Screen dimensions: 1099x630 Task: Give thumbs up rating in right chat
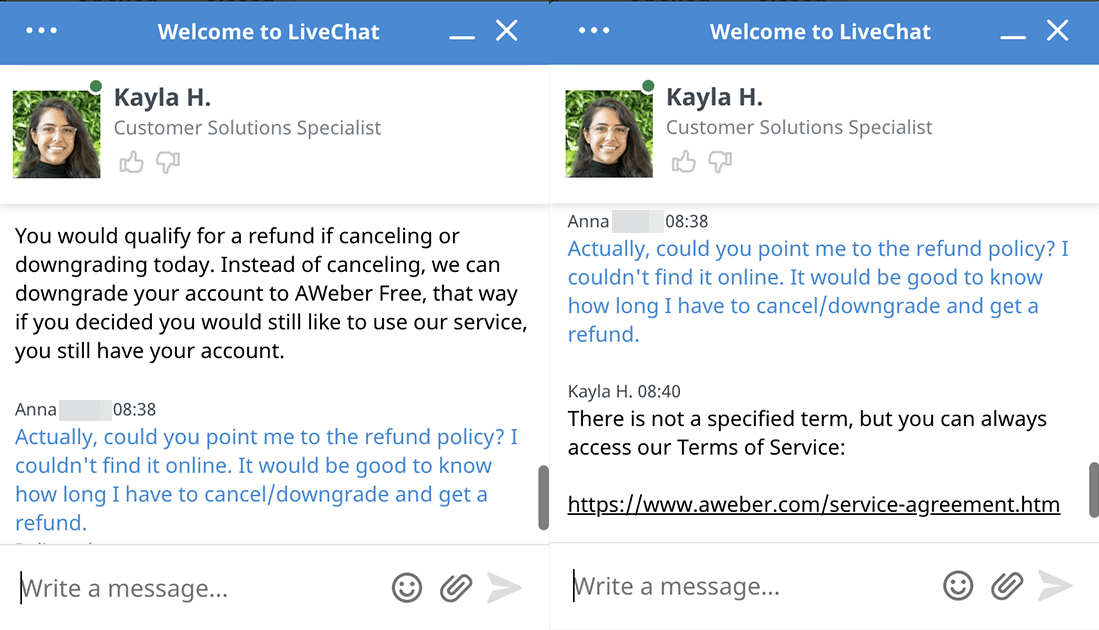coord(683,162)
